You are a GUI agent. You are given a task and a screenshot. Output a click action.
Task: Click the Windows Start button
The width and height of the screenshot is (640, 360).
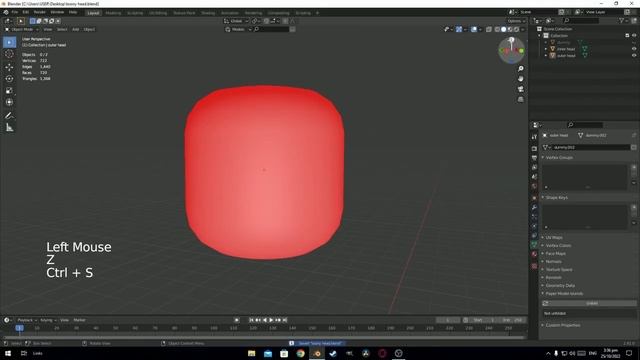pos(8,353)
